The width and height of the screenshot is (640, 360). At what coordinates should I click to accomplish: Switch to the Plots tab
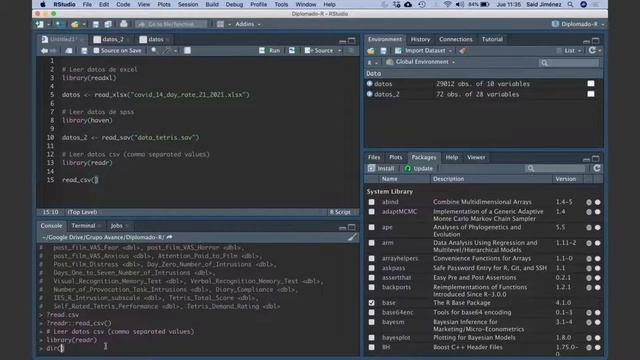pyautogui.click(x=396, y=158)
